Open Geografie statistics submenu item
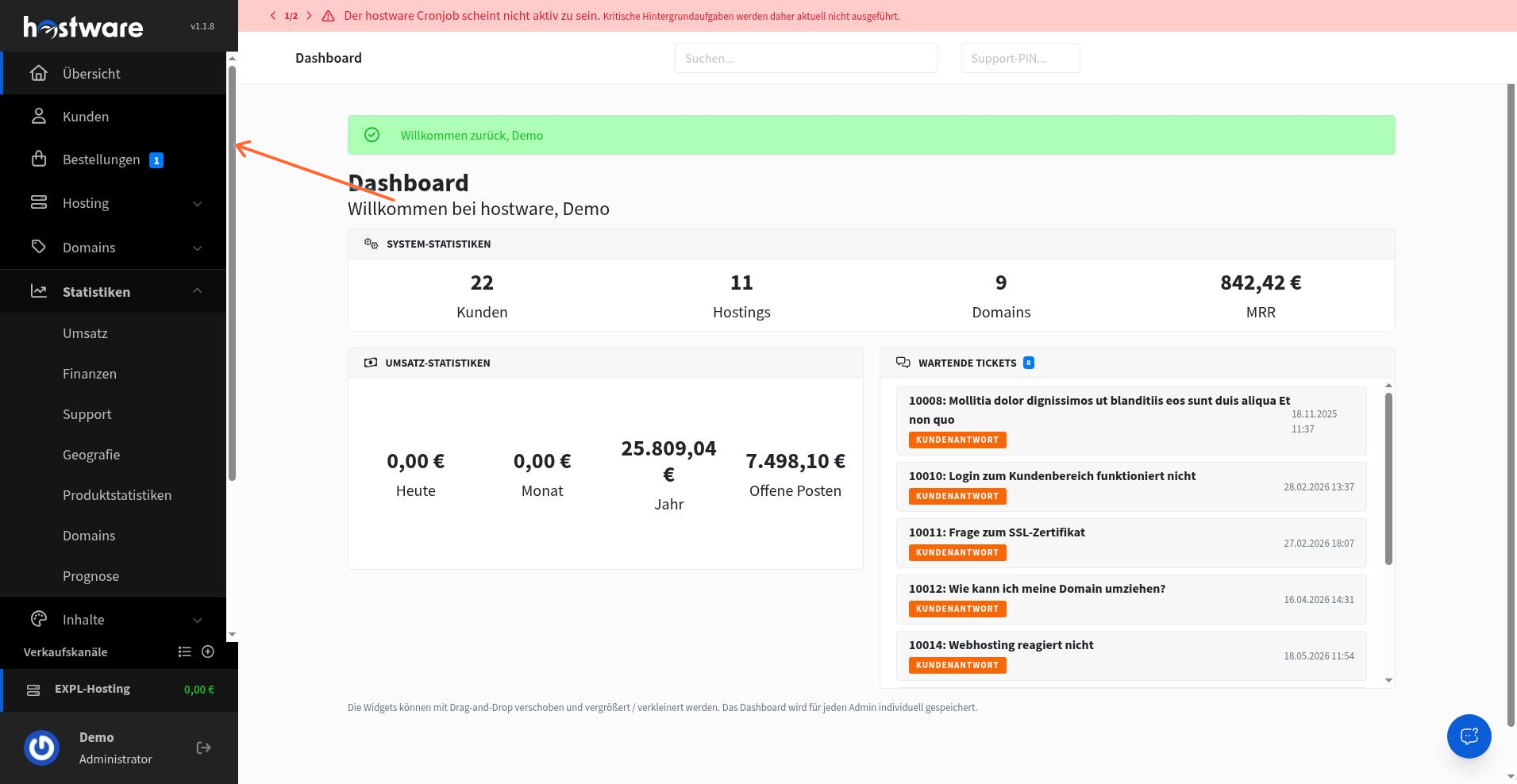 tap(91, 455)
